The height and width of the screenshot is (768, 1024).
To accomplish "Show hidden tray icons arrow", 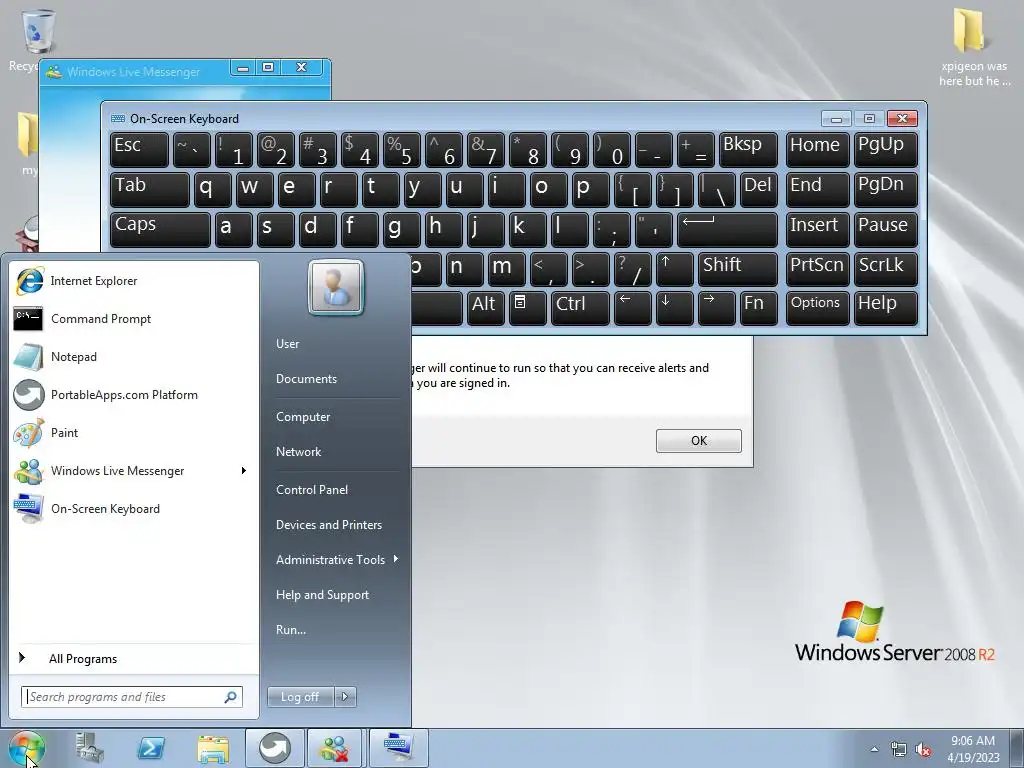I will 874,750.
